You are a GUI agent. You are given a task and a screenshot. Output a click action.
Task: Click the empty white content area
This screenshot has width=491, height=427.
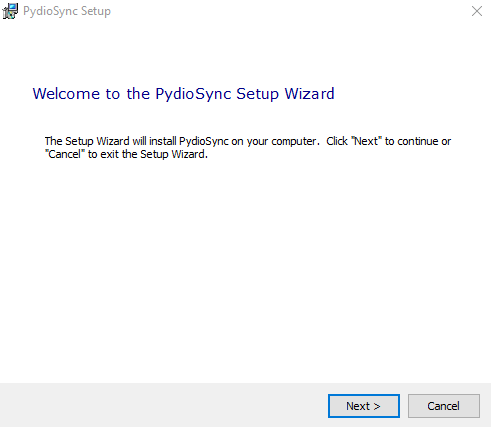(245, 267)
